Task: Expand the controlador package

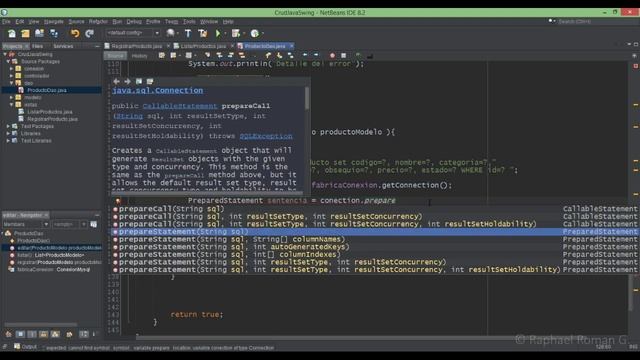Action: point(11,76)
